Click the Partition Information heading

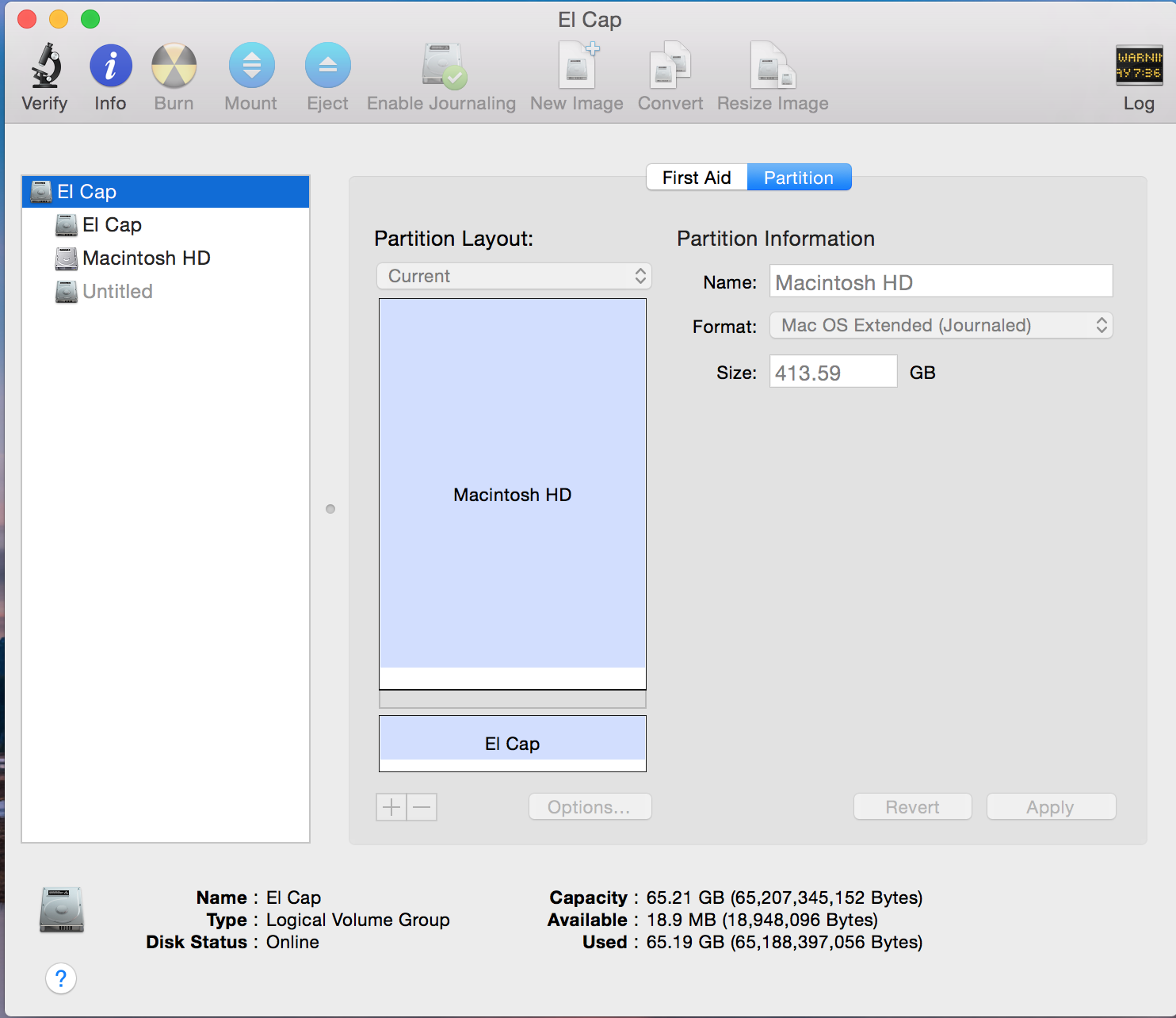coord(776,239)
